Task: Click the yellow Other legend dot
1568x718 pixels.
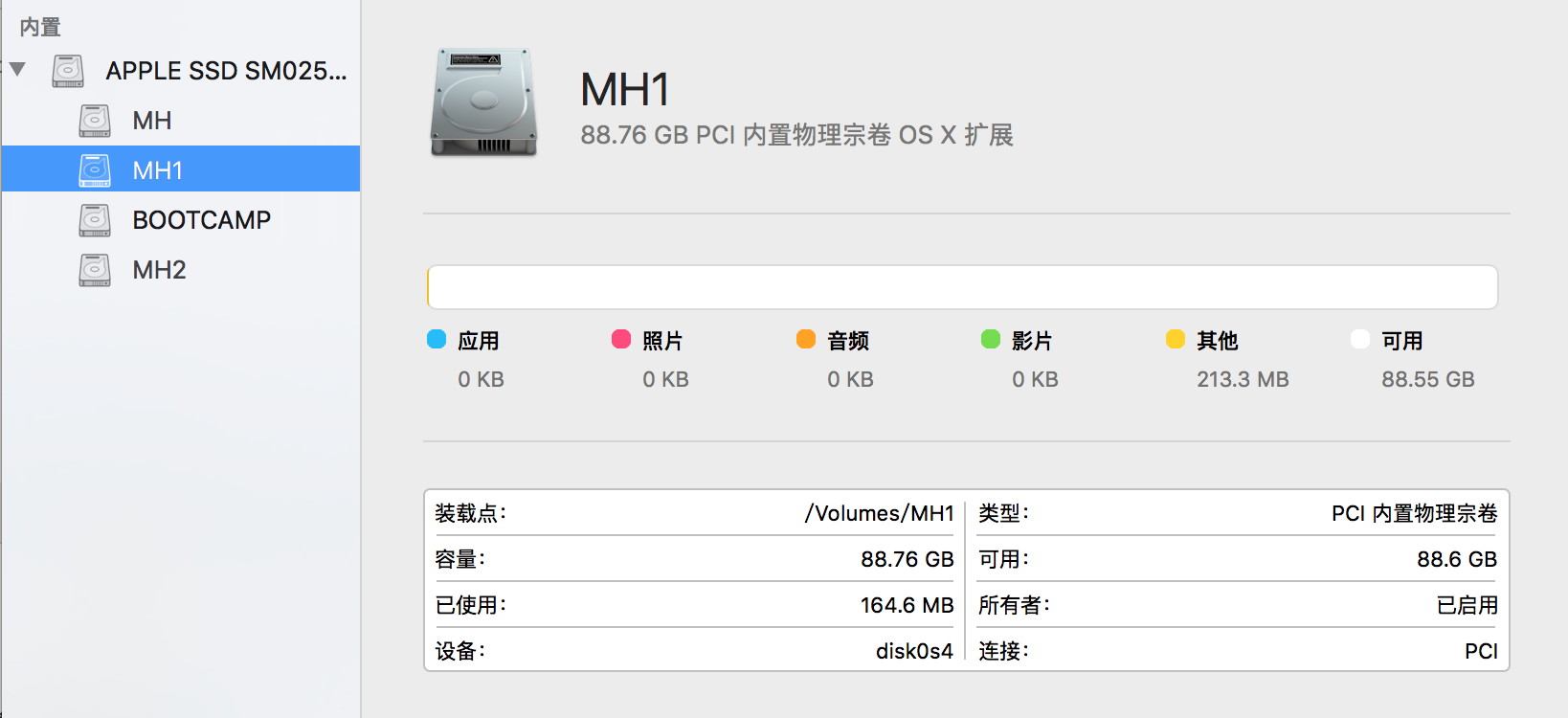Action: (1176, 340)
